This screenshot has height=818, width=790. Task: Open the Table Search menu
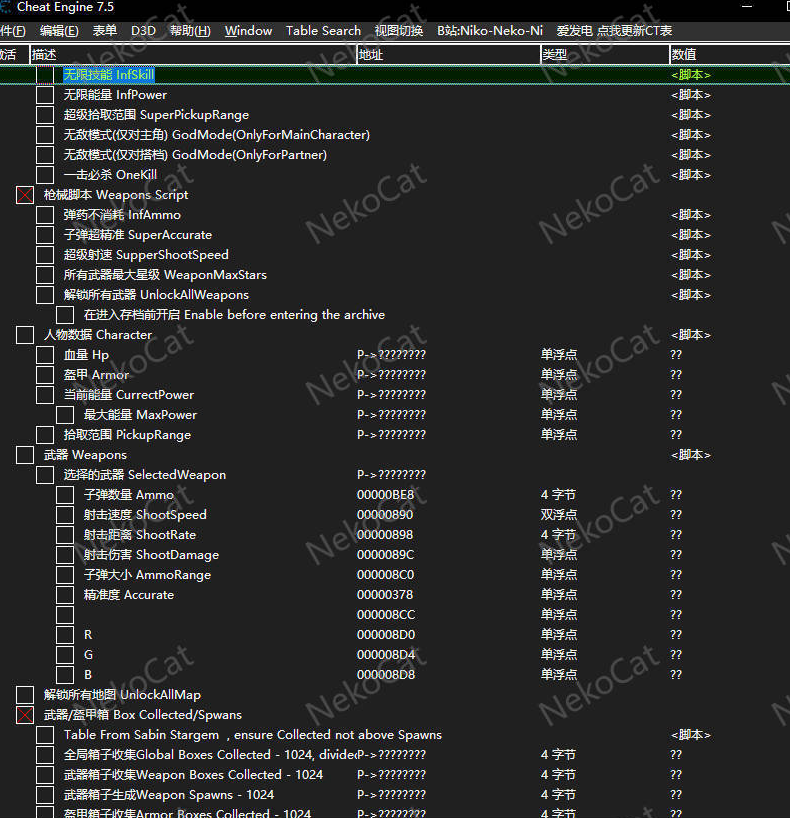pos(323,31)
